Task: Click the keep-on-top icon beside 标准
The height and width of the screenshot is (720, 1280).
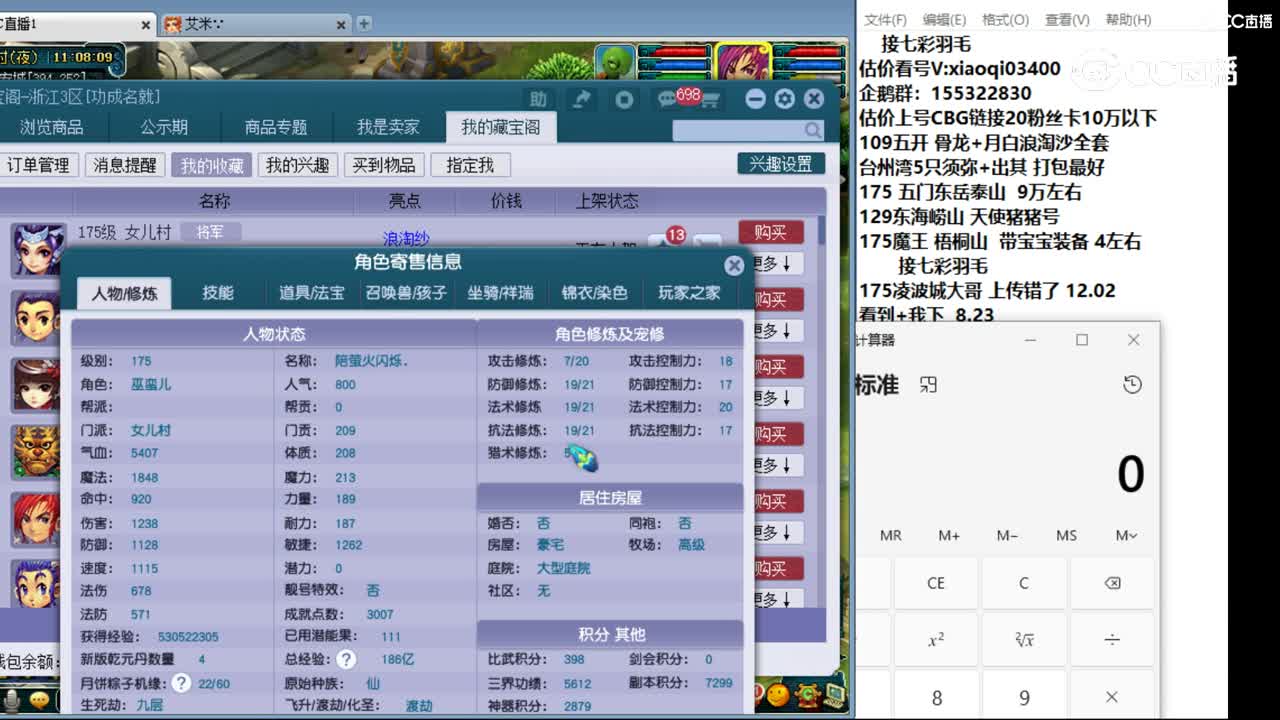Action: pyautogui.click(x=928, y=383)
